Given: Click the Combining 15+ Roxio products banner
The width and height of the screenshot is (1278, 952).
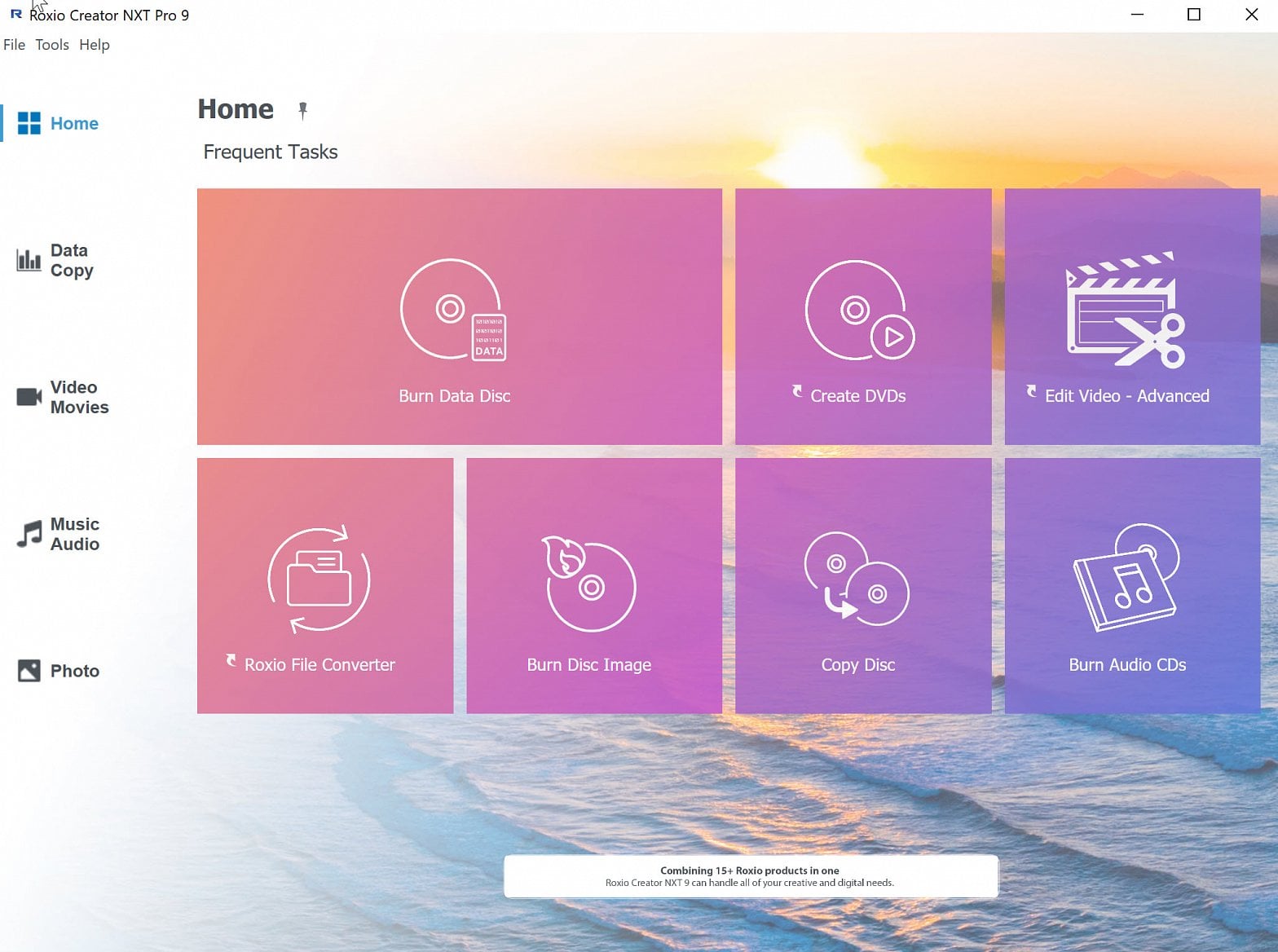Looking at the screenshot, I should click(751, 876).
